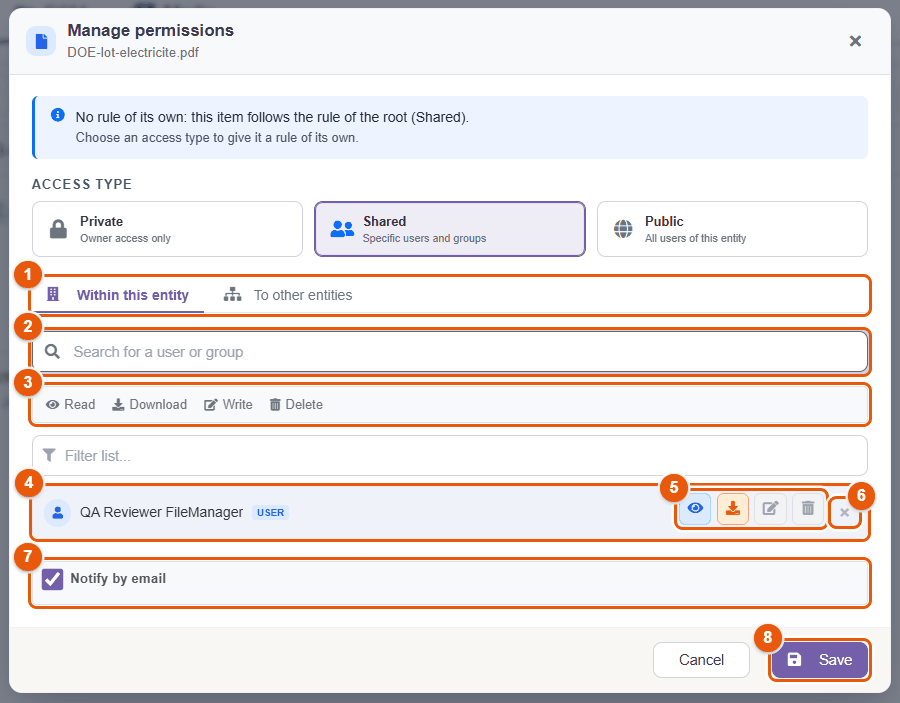900x703 pixels.
Task: Remove QA Reviewer FileManager from the list
Action: [x=844, y=512]
